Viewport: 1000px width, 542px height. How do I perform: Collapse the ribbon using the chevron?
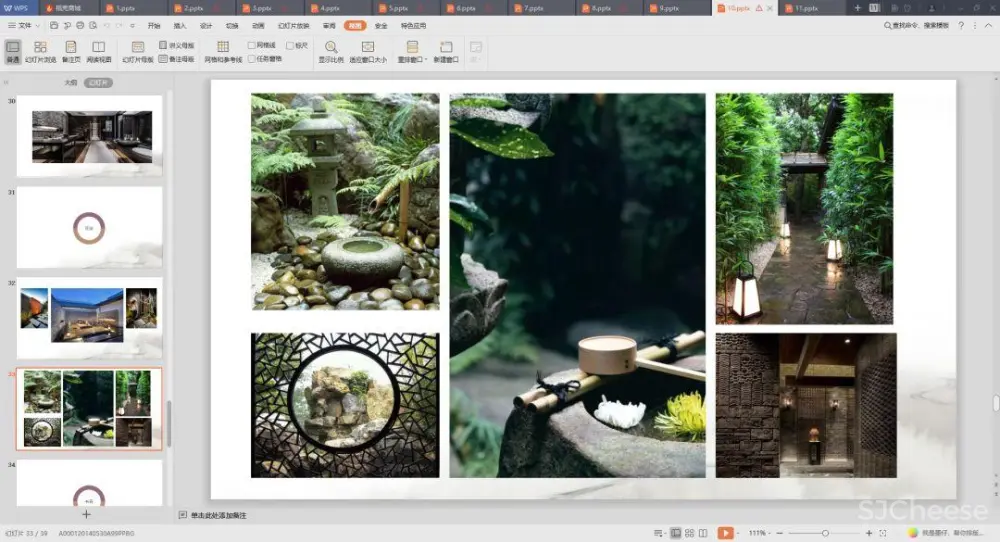point(989,25)
